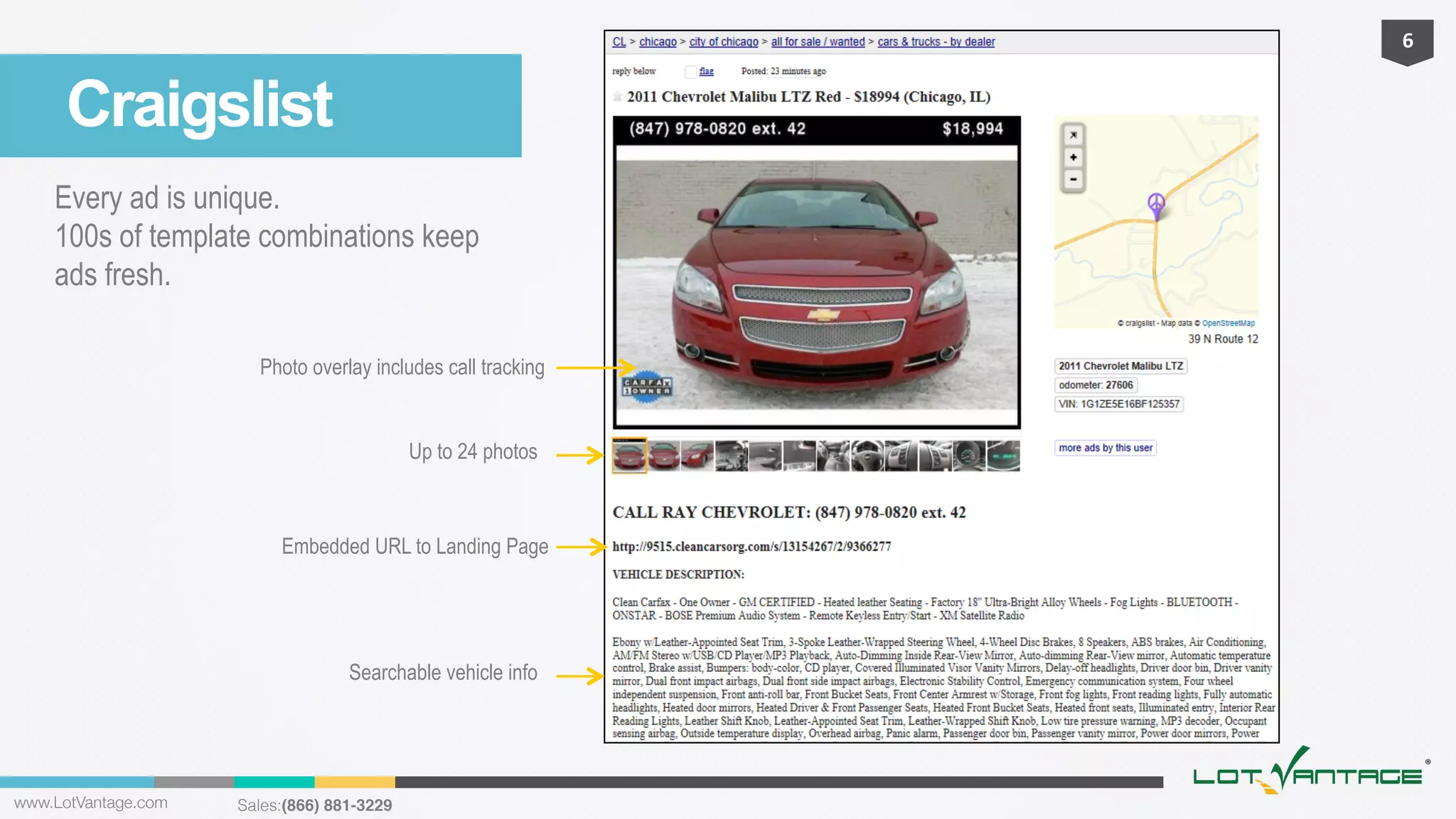The width and height of the screenshot is (1456, 819).
Task: Select the steering wheel thumbnail
Action: coord(867,456)
